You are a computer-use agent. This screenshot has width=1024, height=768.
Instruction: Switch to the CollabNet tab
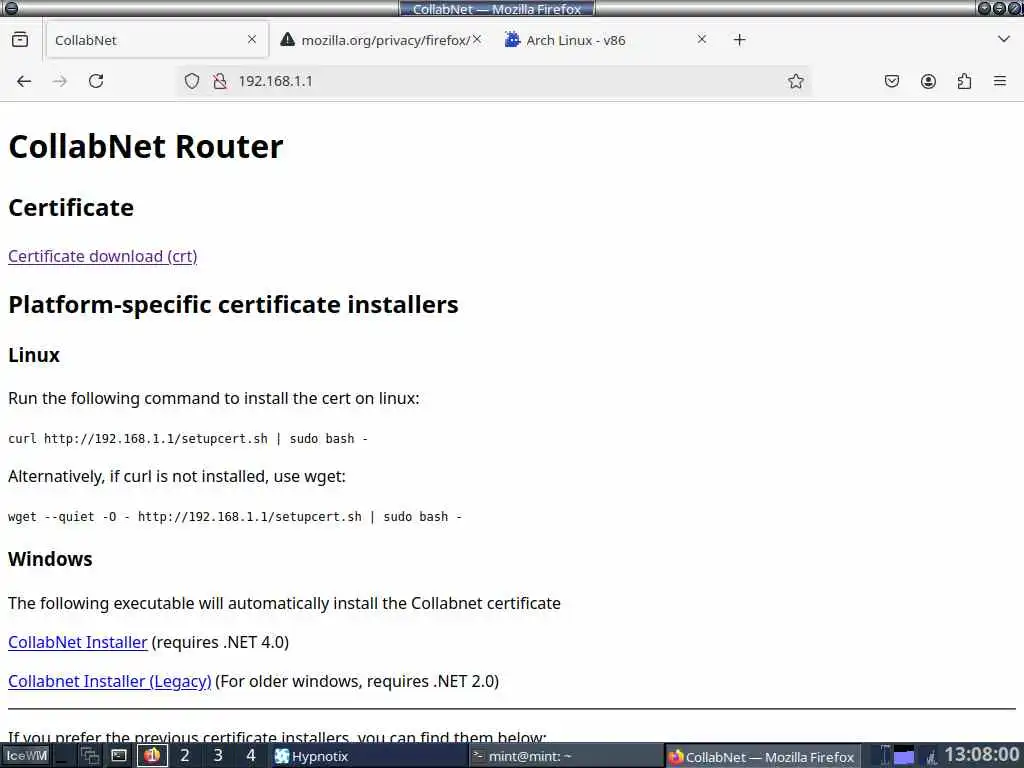click(x=157, y=40)
